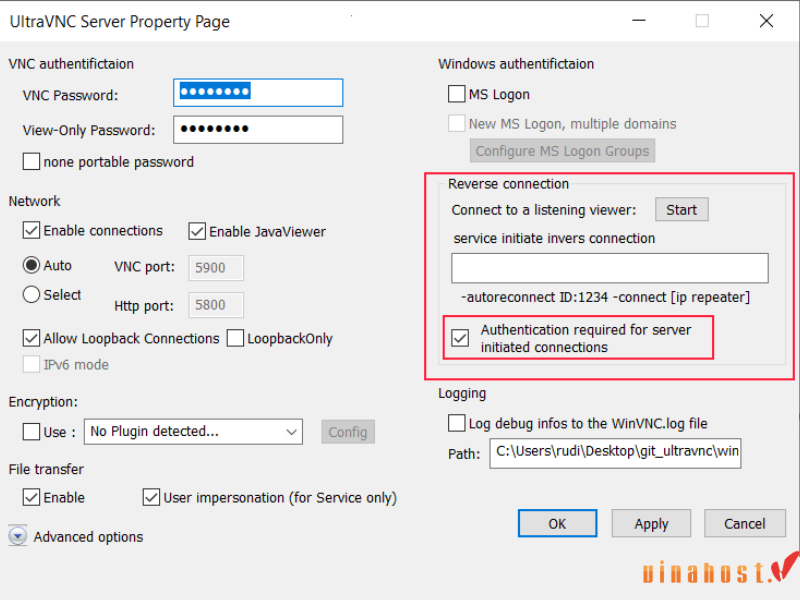
Task: Click the Apply button
Action: pos(651,523)
